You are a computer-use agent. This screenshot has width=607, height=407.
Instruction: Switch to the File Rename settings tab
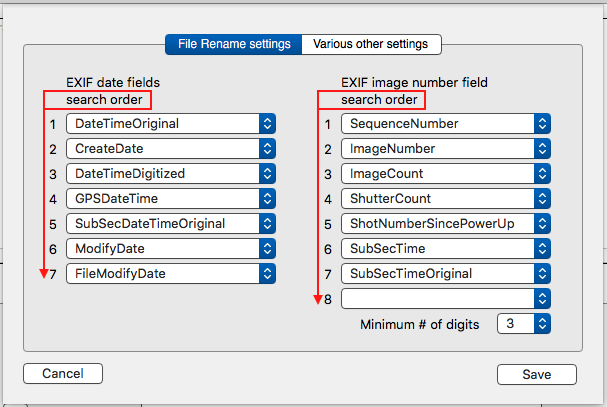point(234,44)
